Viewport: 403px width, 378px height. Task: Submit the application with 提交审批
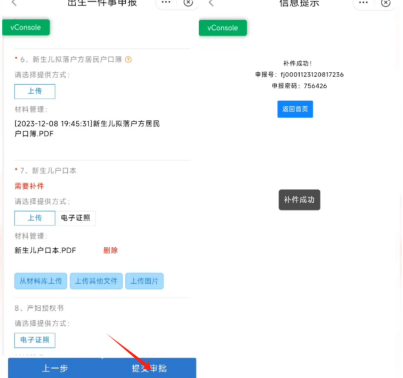[149, 368]
